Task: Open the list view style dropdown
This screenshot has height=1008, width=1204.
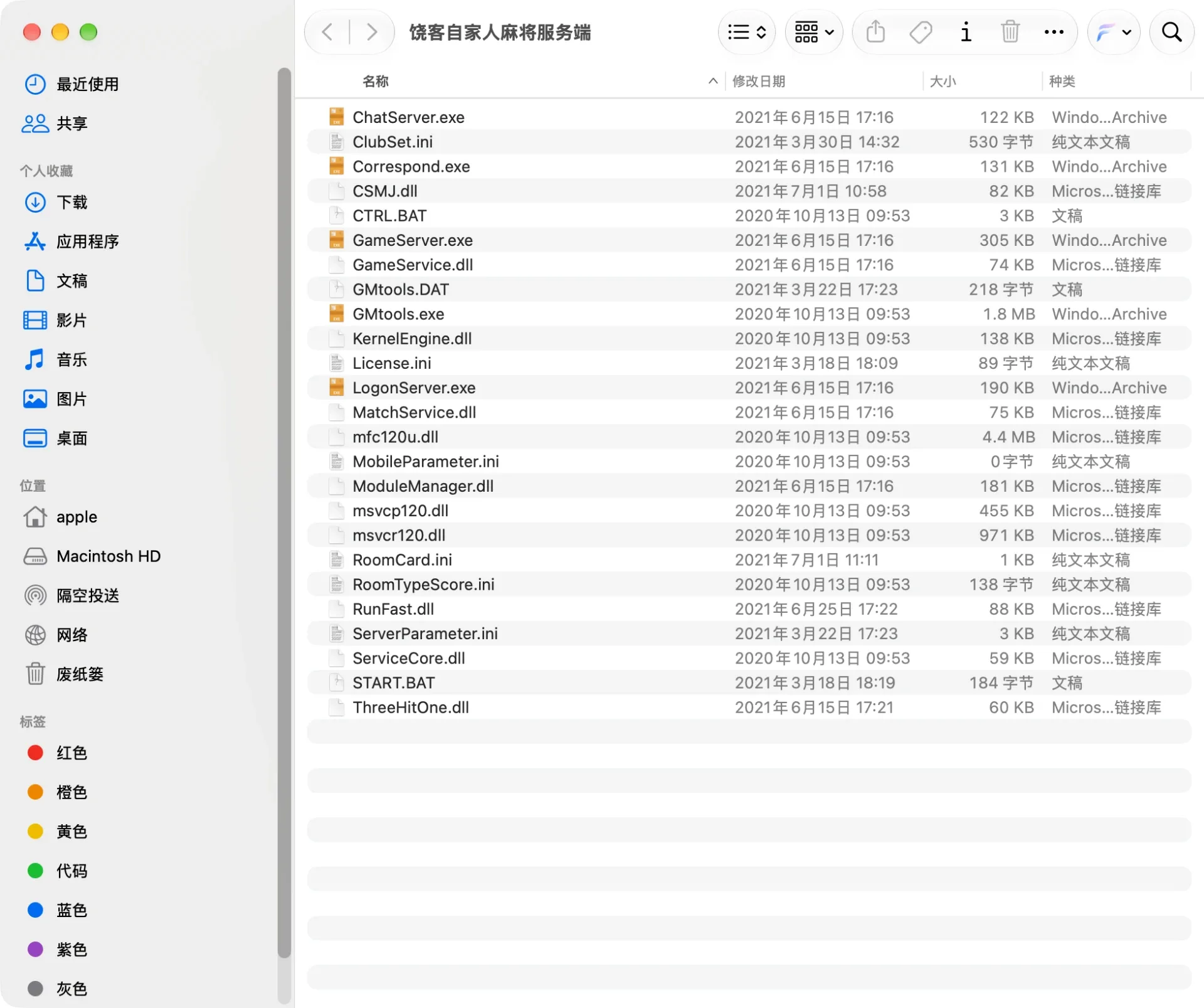Action: 747,31
